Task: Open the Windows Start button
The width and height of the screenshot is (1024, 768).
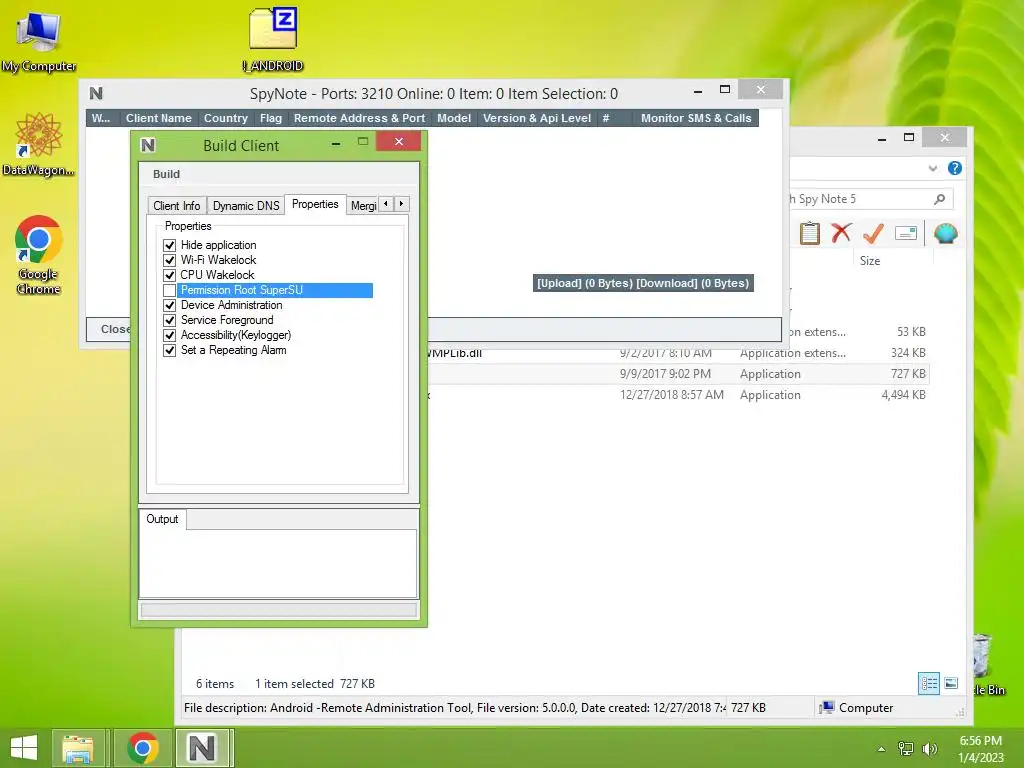Action: (24, 748)
